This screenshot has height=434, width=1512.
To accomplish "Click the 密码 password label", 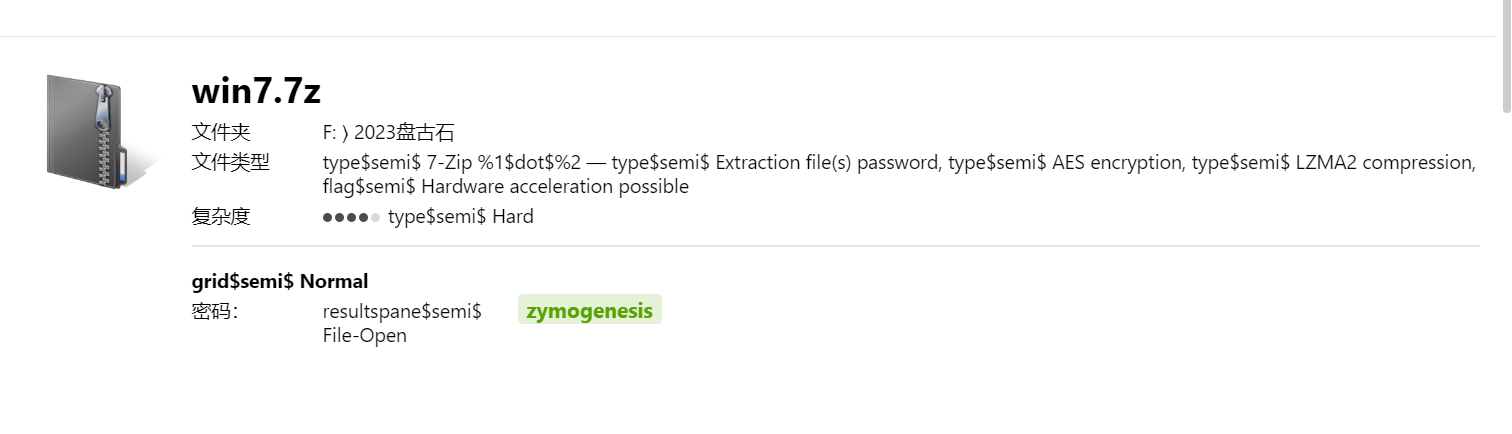I will (214, 311).
